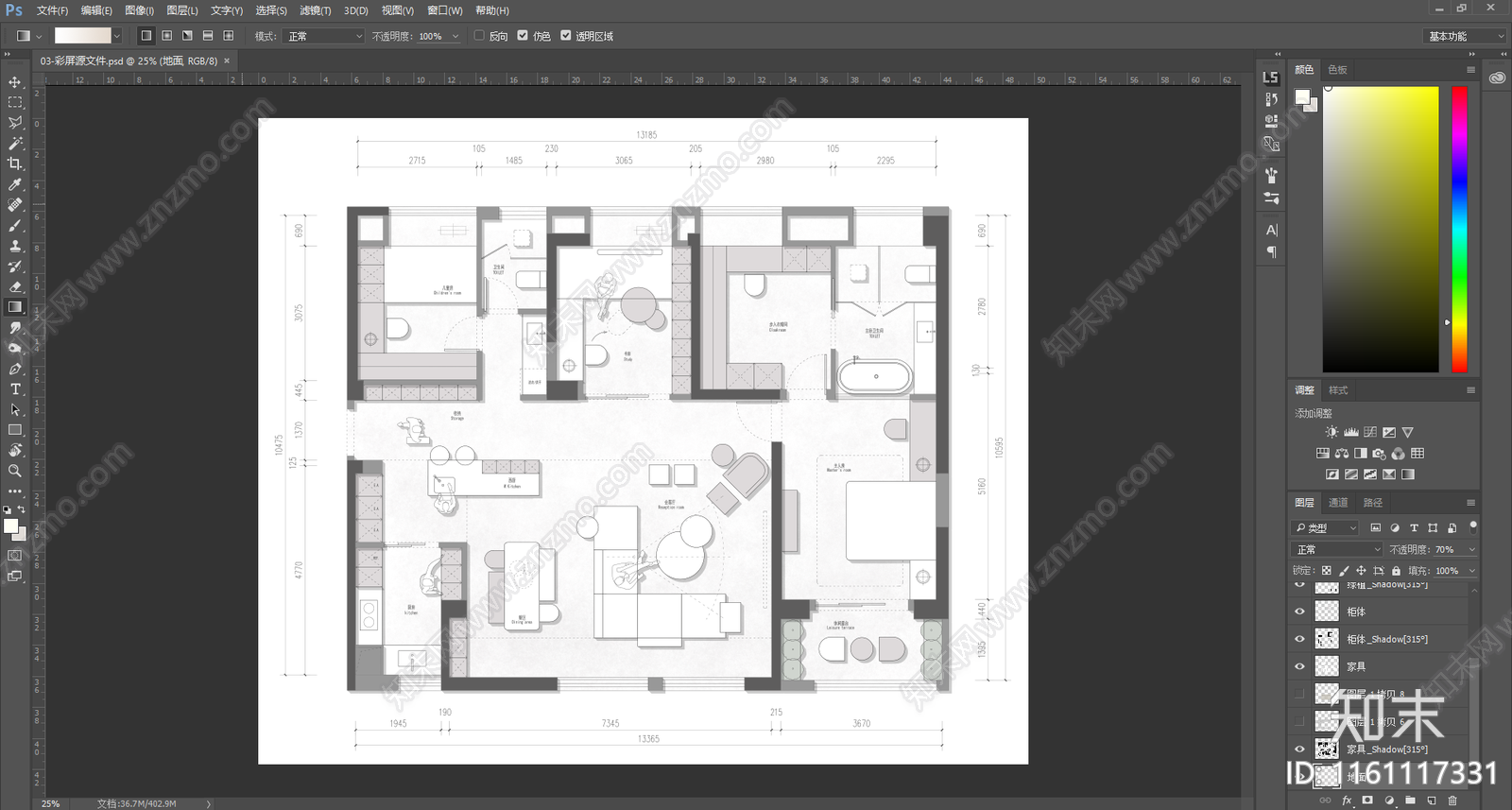Screen dimensions: 1512x810
Task: Open the 图像(I) menu
Action: (139, 10)
